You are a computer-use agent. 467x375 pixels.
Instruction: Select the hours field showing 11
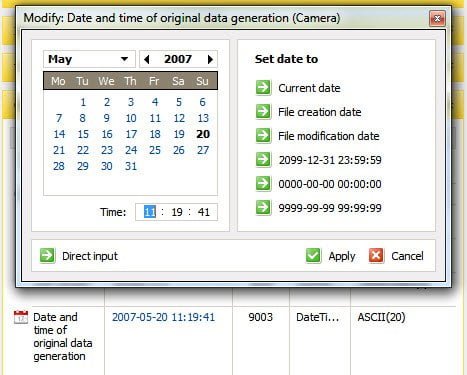tap(150, 212)
